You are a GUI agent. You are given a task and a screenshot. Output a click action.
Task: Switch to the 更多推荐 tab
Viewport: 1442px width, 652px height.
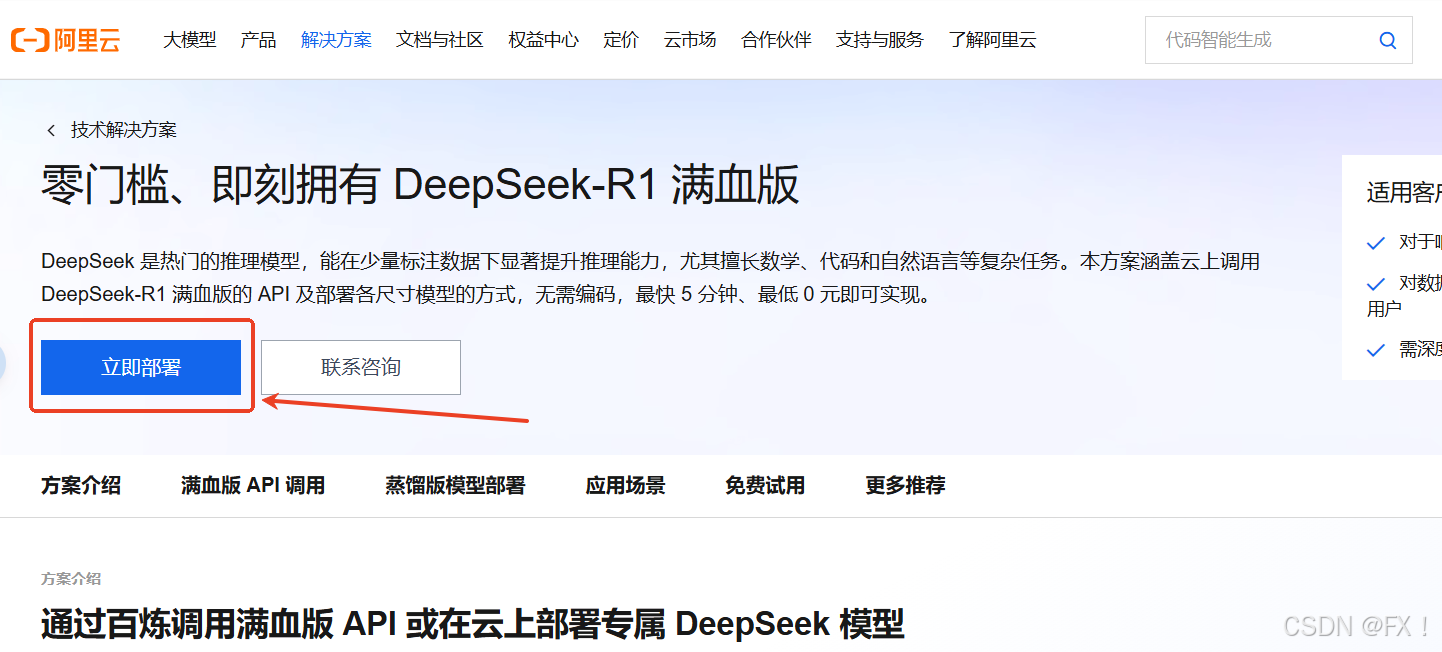(x=905, y=486)
